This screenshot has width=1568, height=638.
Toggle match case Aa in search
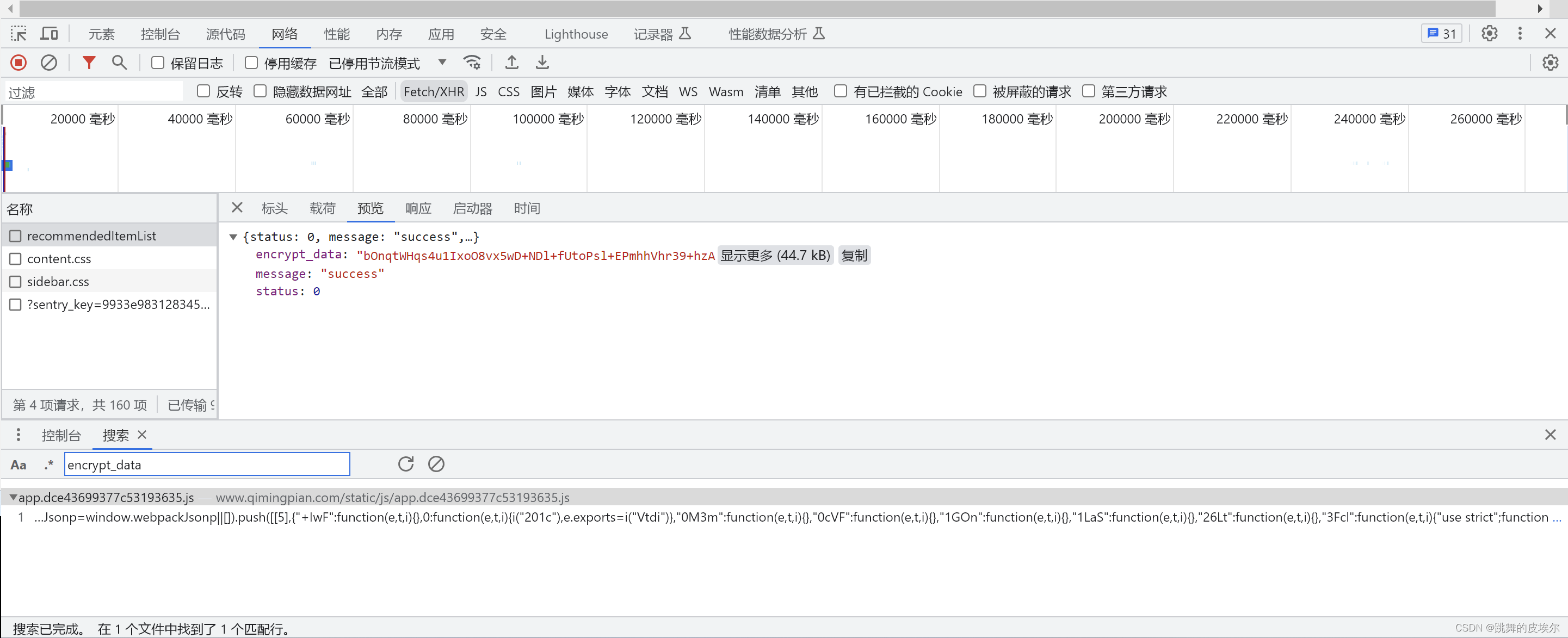(x=18, y=465)
